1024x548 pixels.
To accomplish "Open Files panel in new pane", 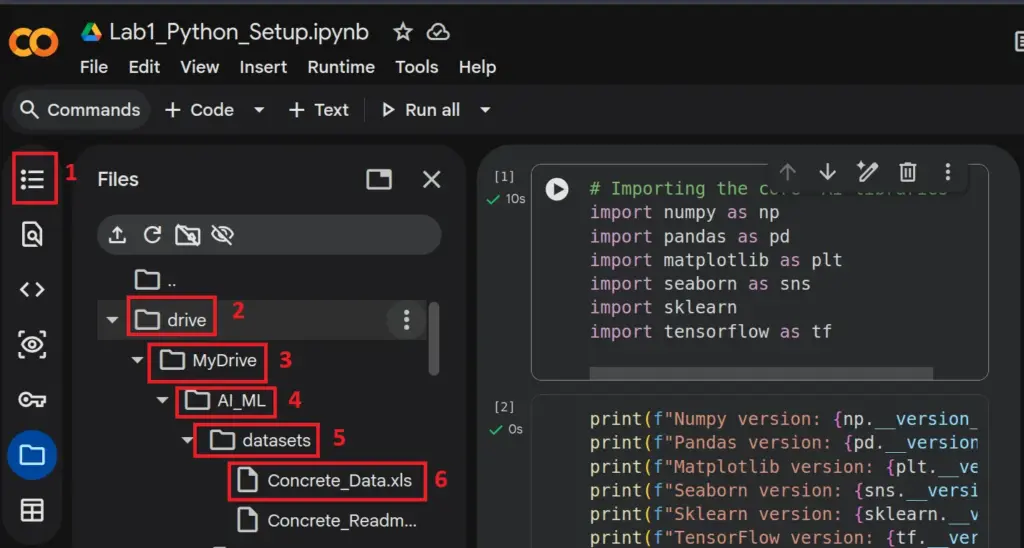I will click(x=379, y=179).
